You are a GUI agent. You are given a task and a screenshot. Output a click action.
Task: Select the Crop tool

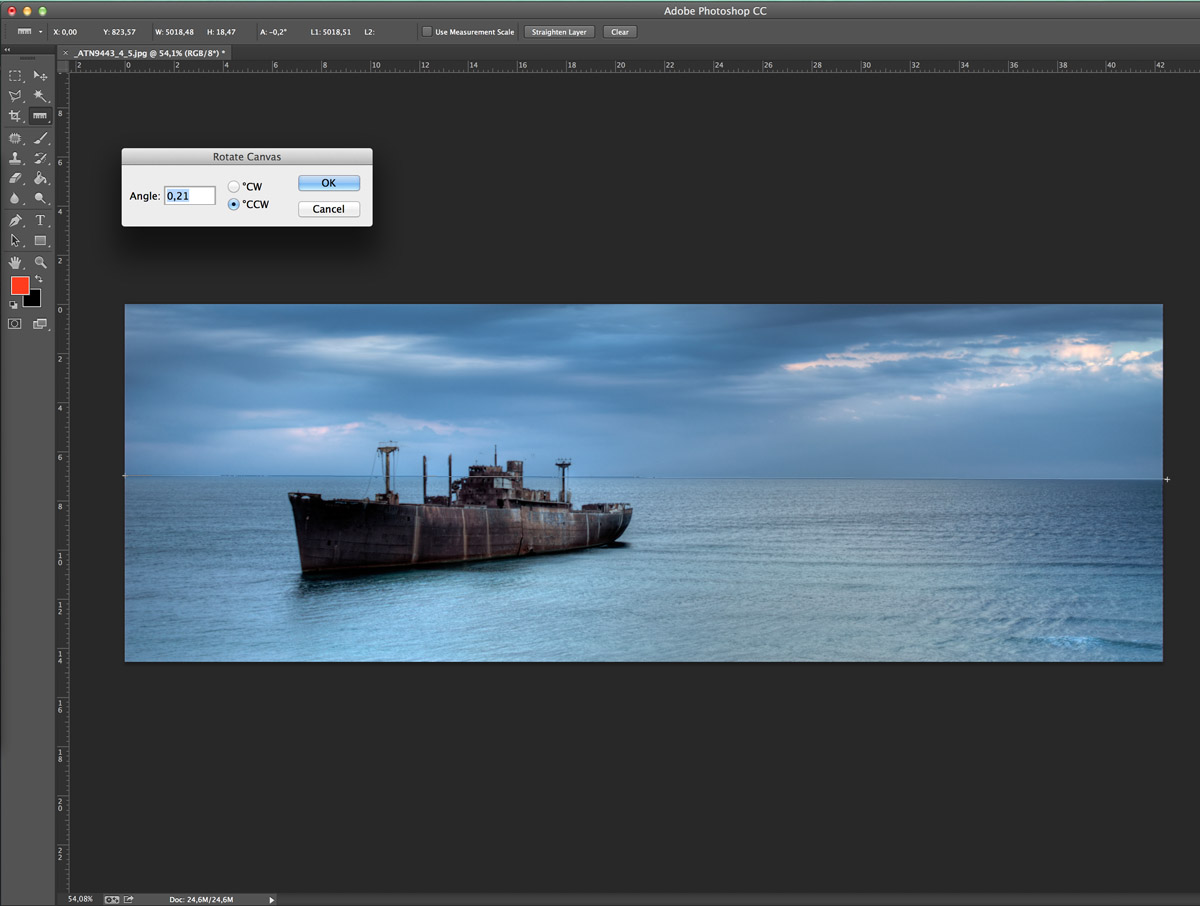15,117
